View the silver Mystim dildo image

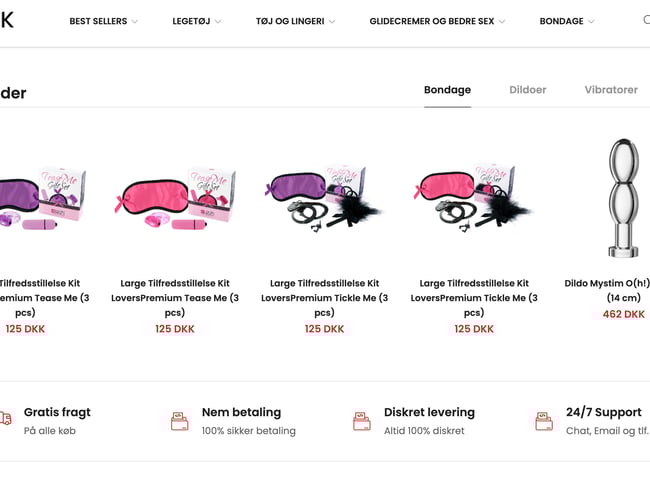(622, 200)
